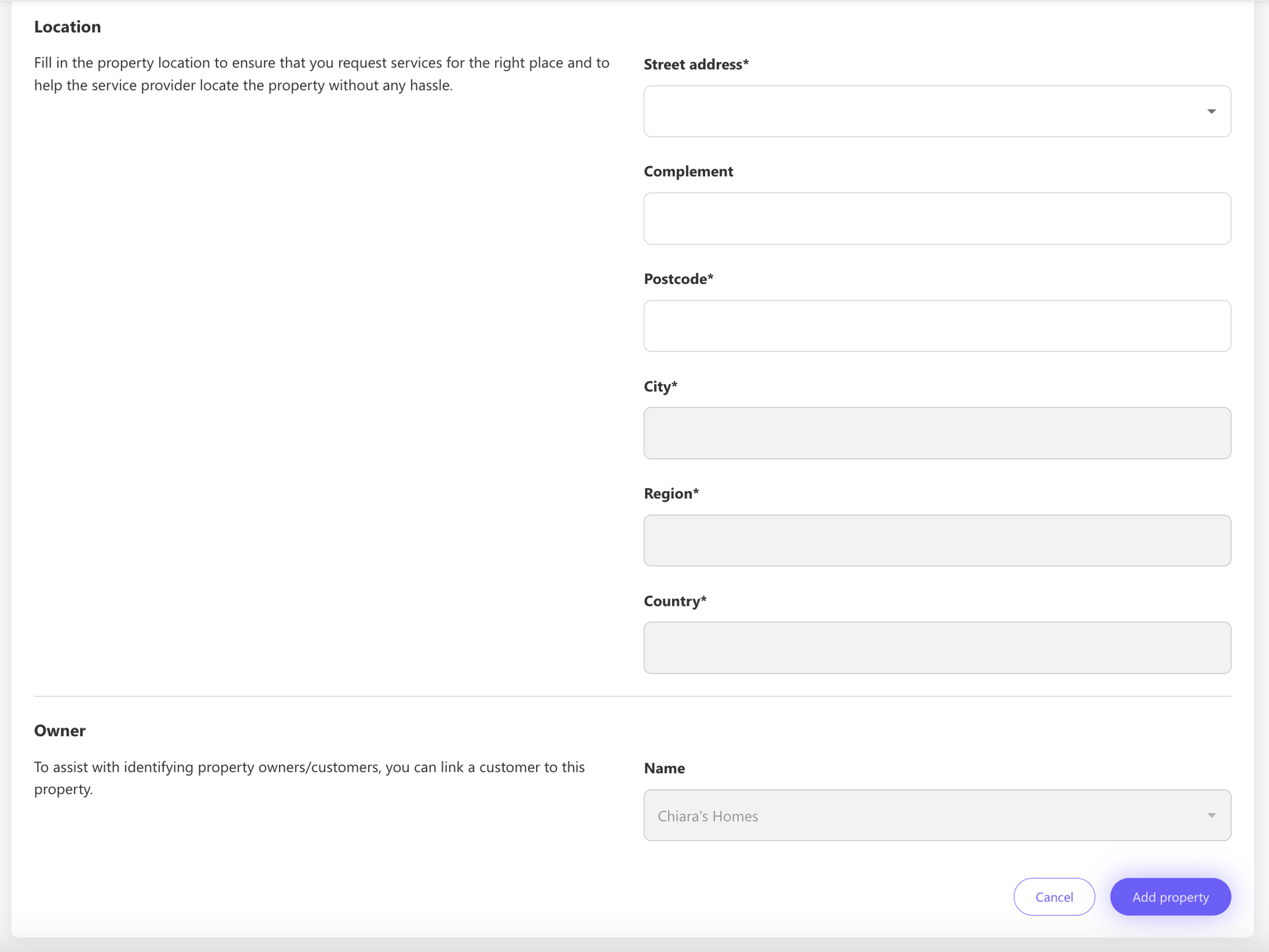
Task: Click the City* label
Action: [x=660, y=387]
